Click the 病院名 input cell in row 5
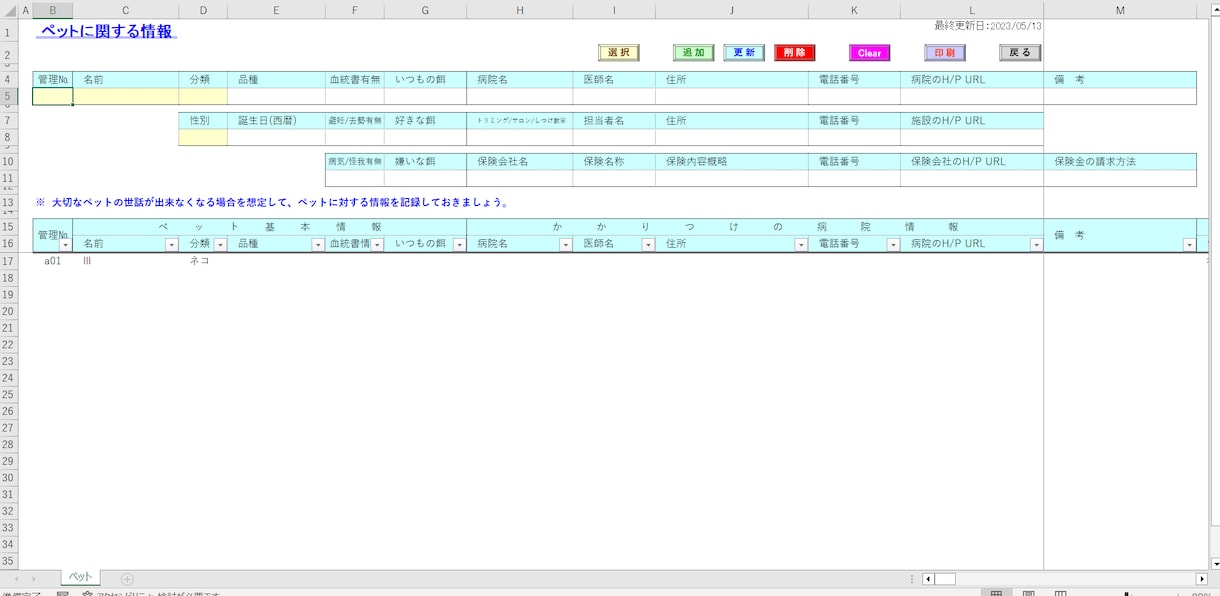This screenshot has width=1220, height=596. (519, 97)
